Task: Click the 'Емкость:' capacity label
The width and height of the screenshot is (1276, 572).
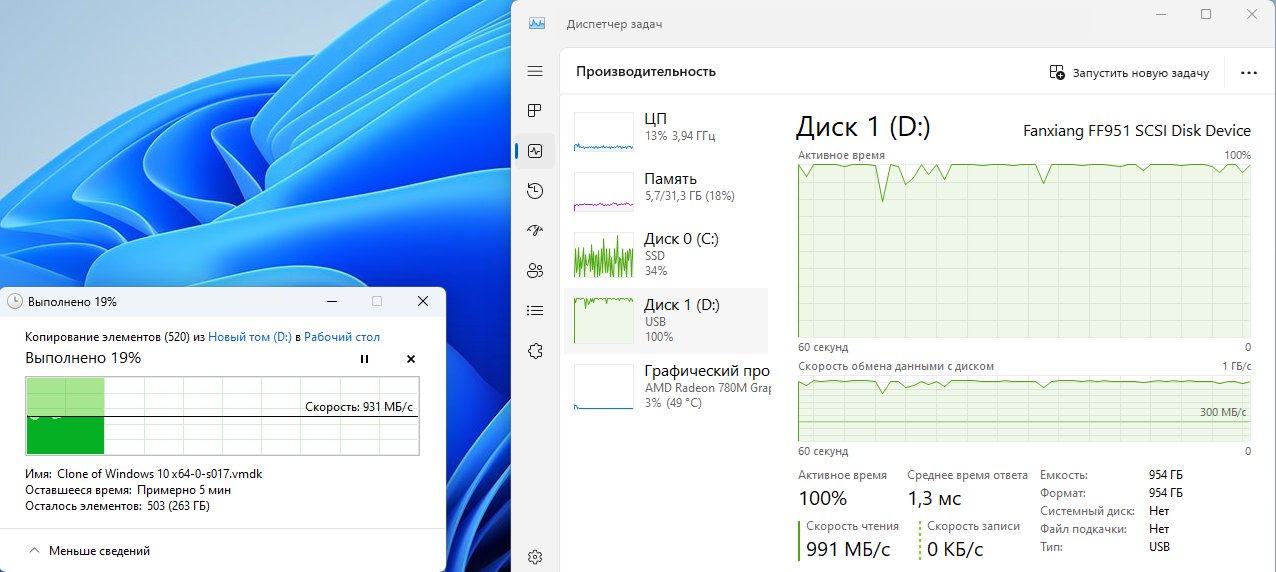Action: coord(1064,475)
